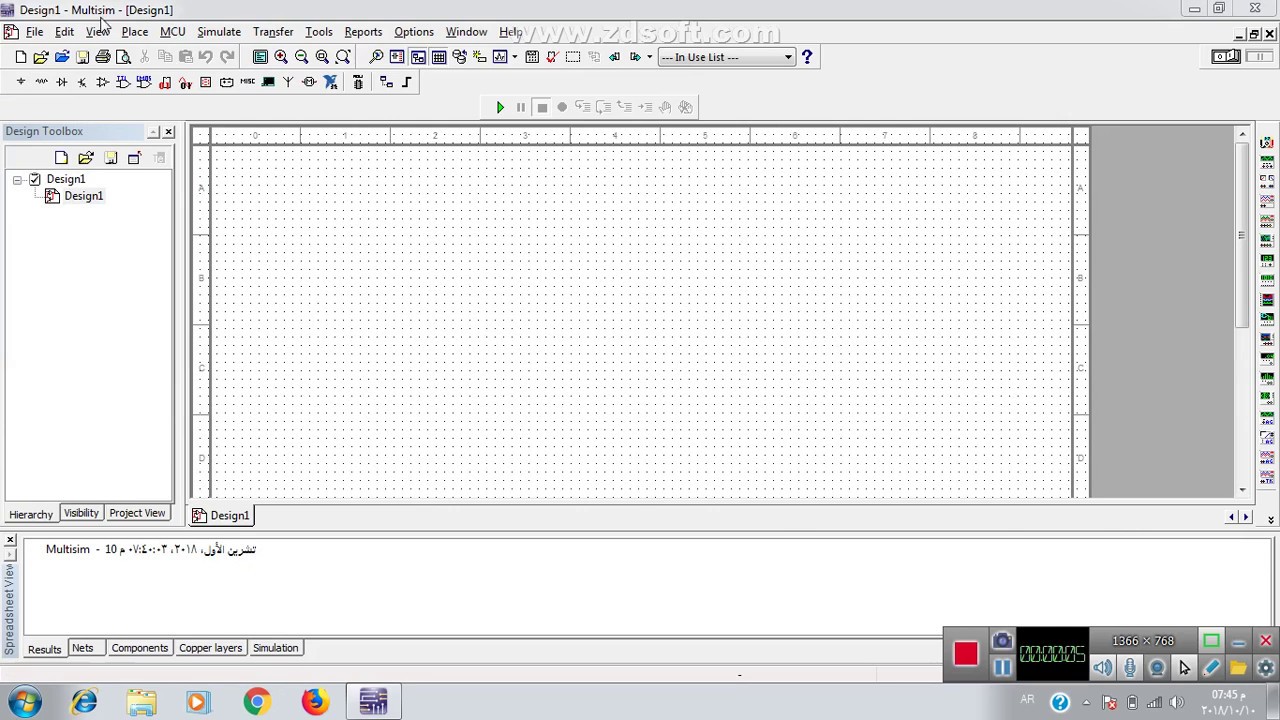Click the Zoom Out magnifier

tap(301, 57)
